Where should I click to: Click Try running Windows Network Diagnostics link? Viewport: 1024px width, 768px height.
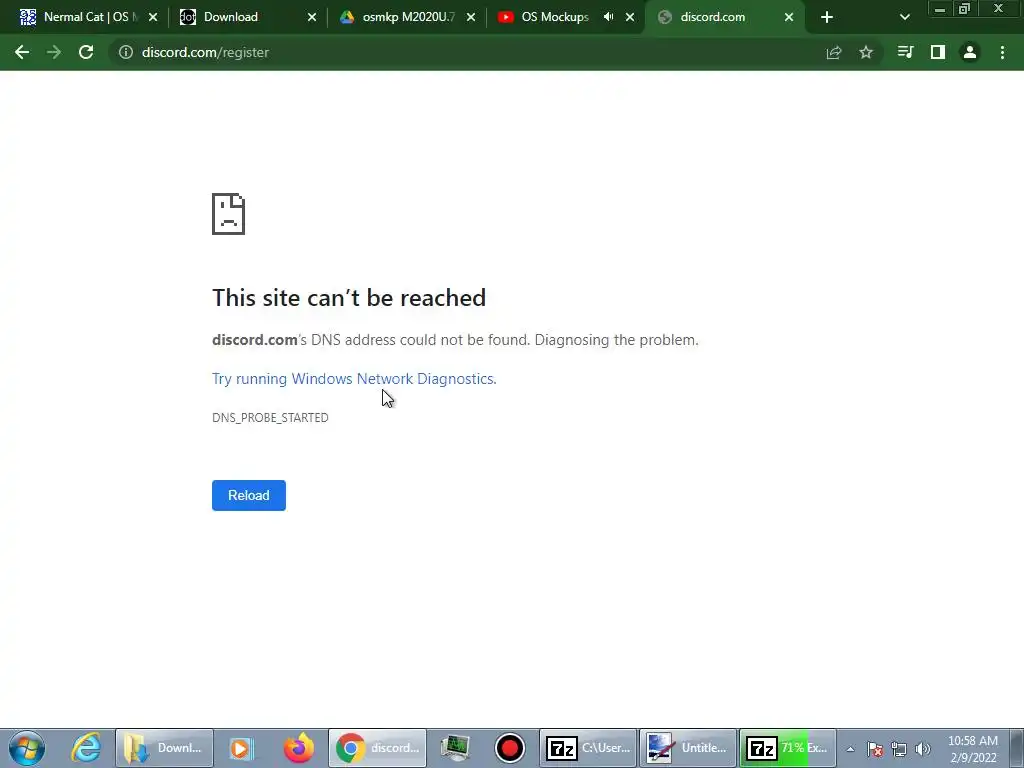click(354, 379)
